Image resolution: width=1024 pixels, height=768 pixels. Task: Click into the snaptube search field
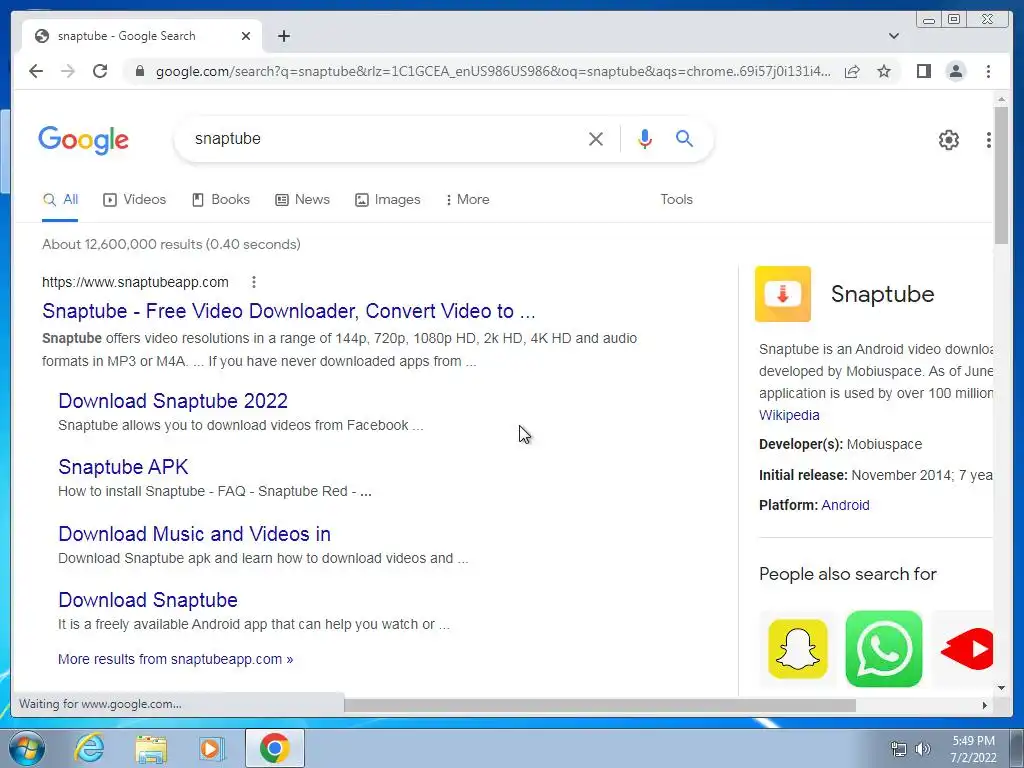pos(385,138)
